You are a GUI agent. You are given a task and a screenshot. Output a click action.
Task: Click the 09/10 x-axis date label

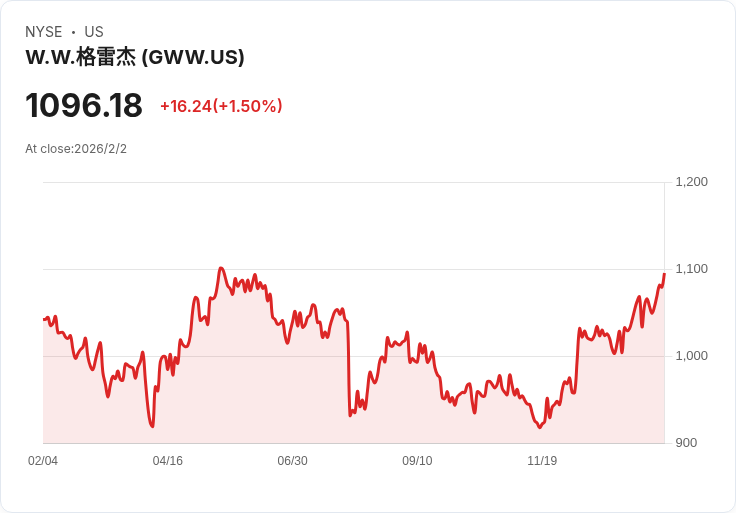coord(417,460)
